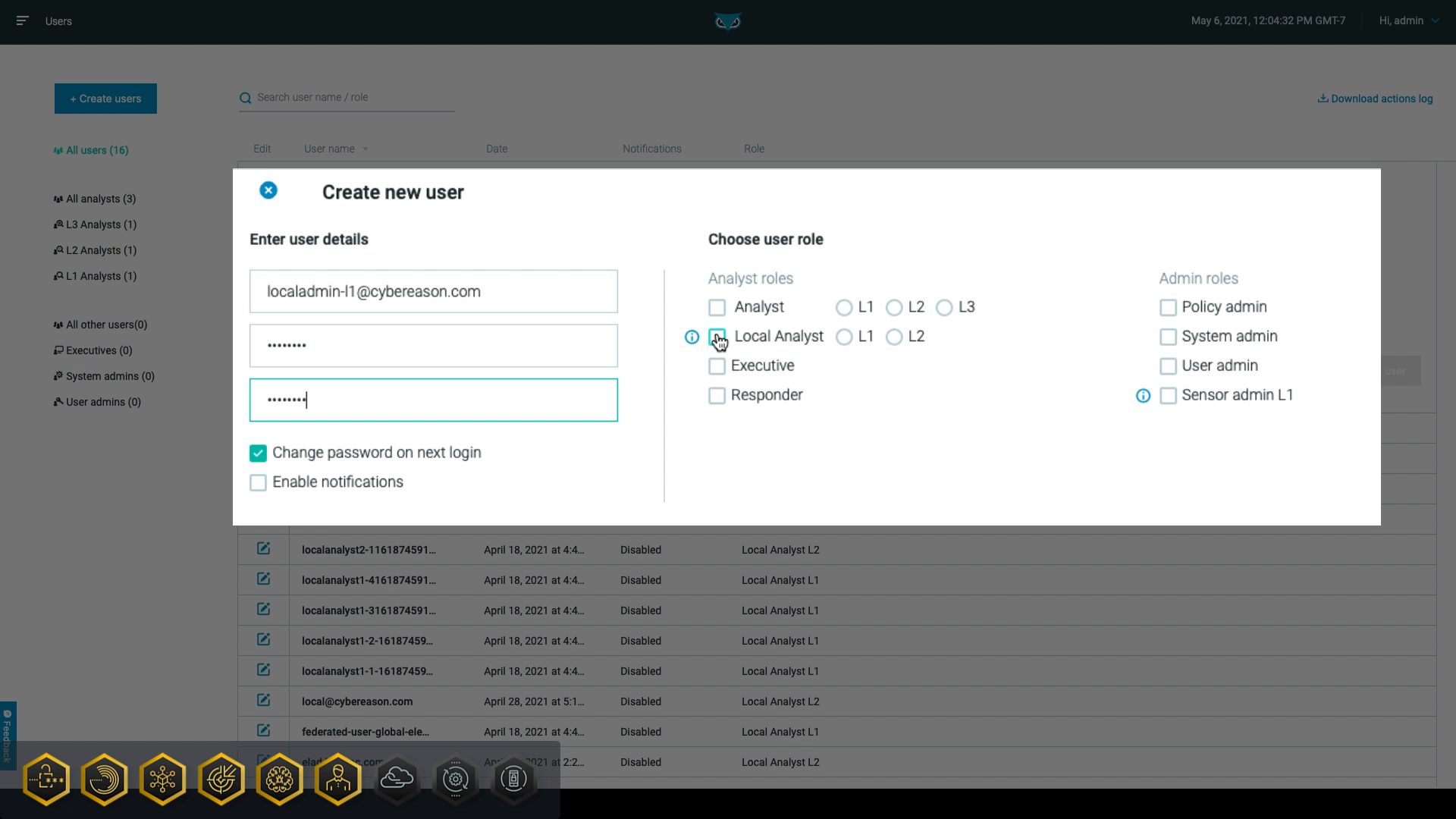The height and width of the screenshot is (819, 1456).
Task: Click the edit pencil icon for local@cybereason.com
Action: tap(263, 701)
